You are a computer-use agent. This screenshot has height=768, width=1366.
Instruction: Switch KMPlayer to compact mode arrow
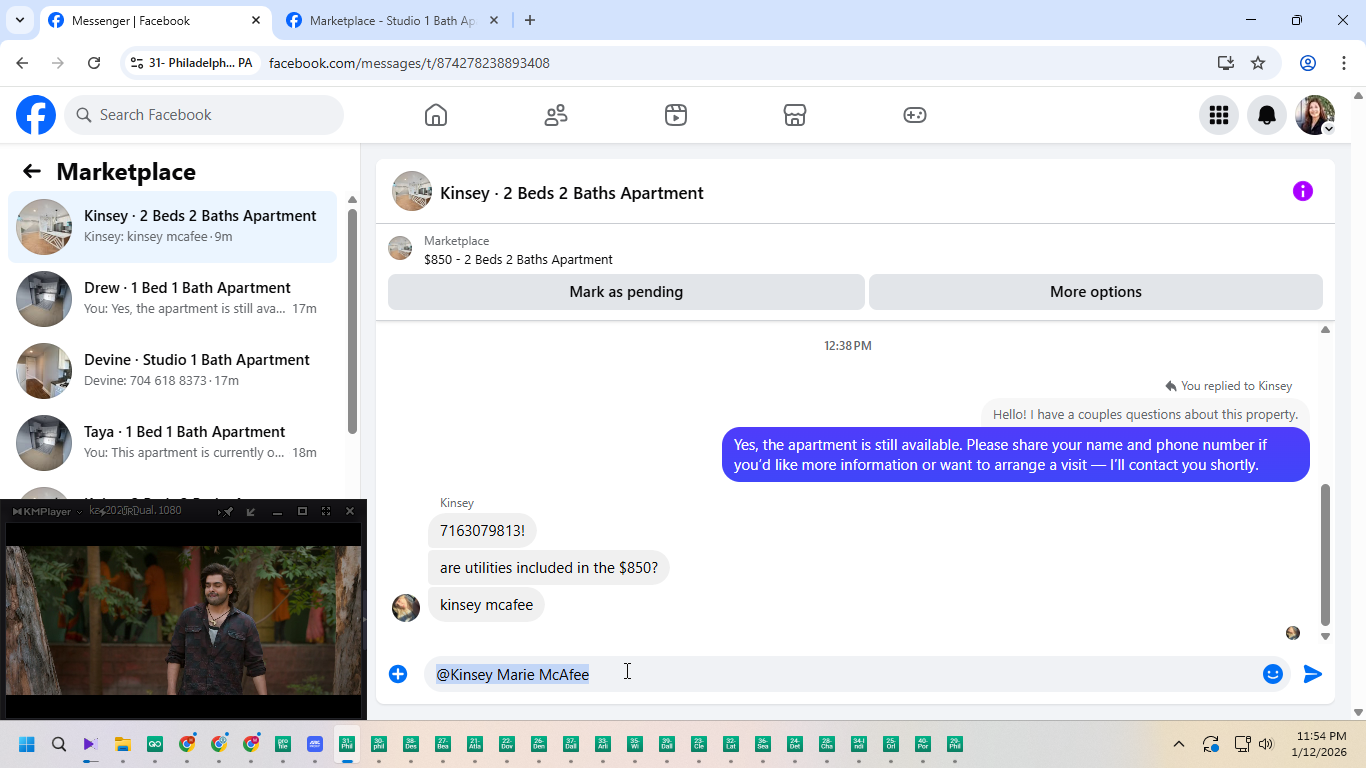click(x=251, y=511)
